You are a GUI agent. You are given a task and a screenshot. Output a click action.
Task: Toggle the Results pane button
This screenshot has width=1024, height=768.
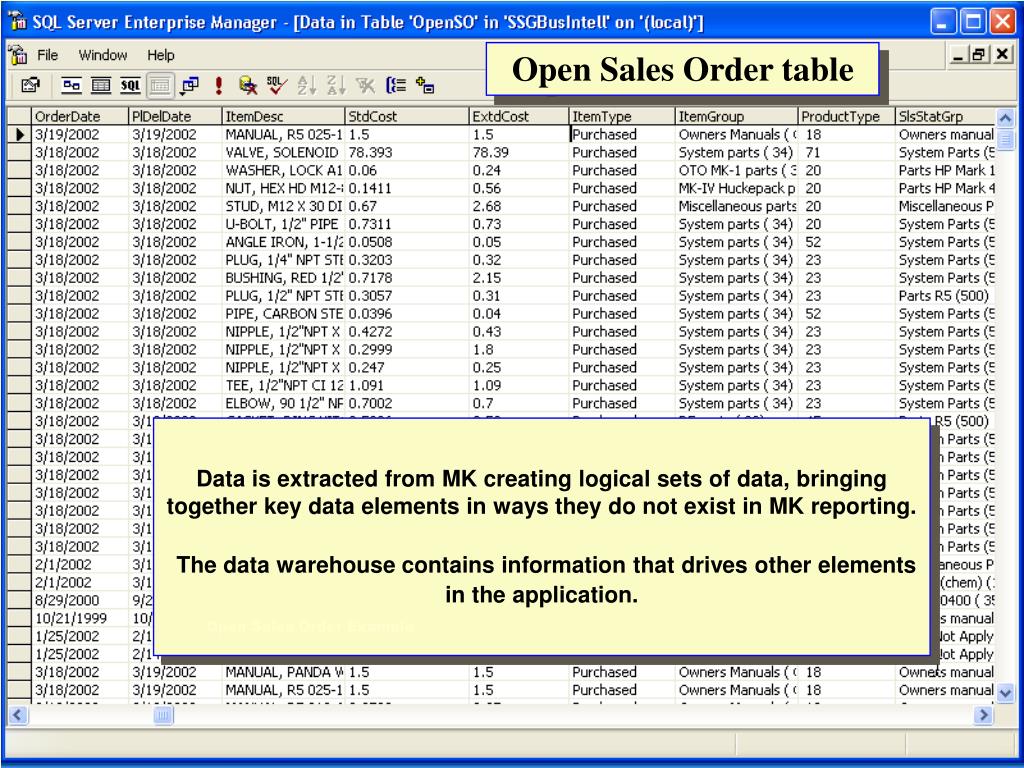(x=160, y=85)
